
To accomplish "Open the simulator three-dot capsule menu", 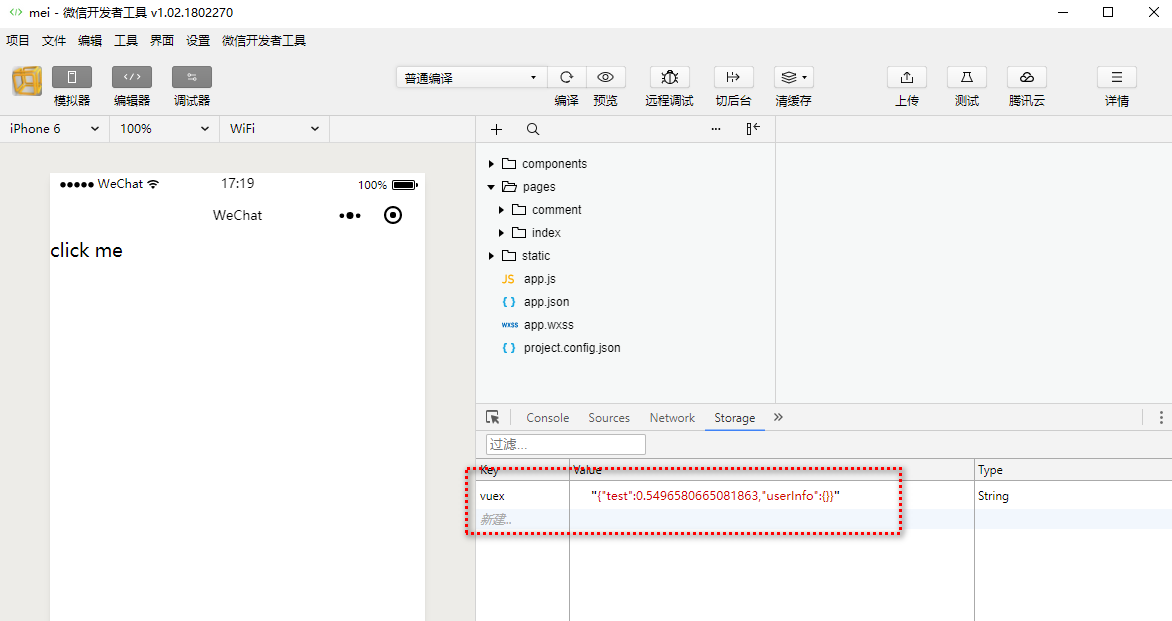I will tap(350, 215).
